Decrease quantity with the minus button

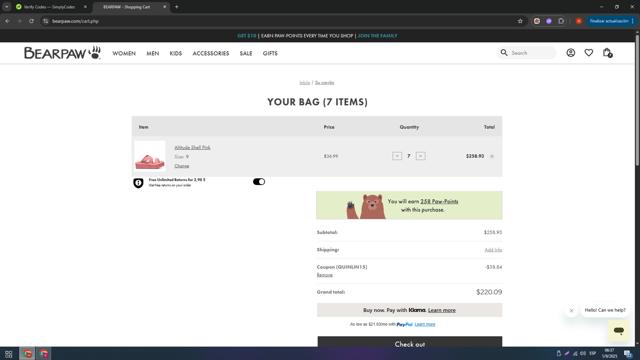tap(397, 156)
